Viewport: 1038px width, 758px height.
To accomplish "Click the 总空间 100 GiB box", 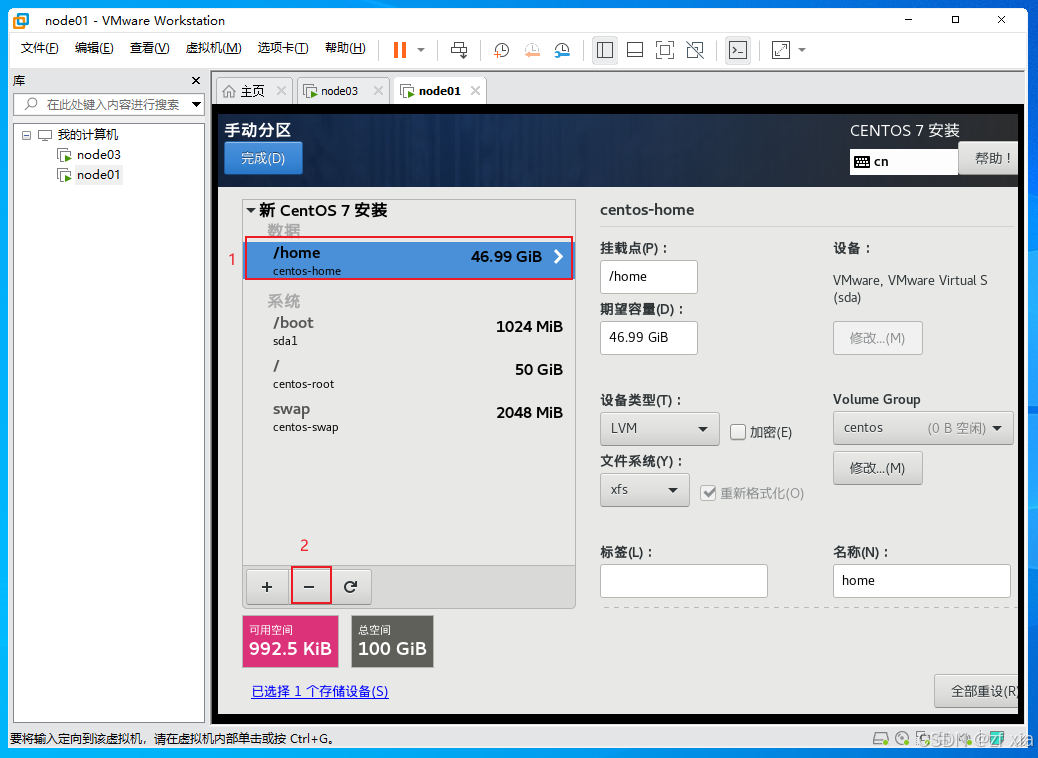I will (393, 641).
